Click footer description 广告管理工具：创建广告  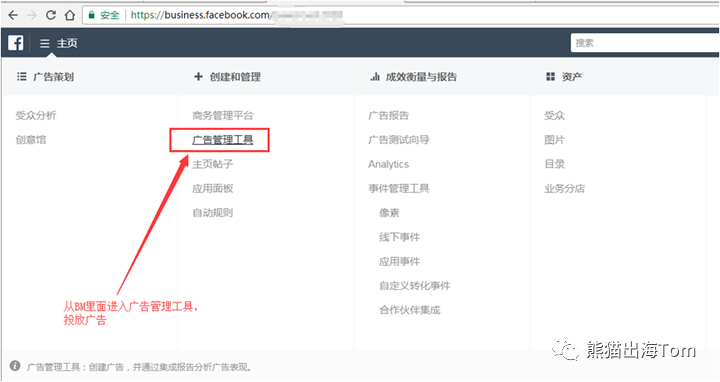(x=139, y=367)
